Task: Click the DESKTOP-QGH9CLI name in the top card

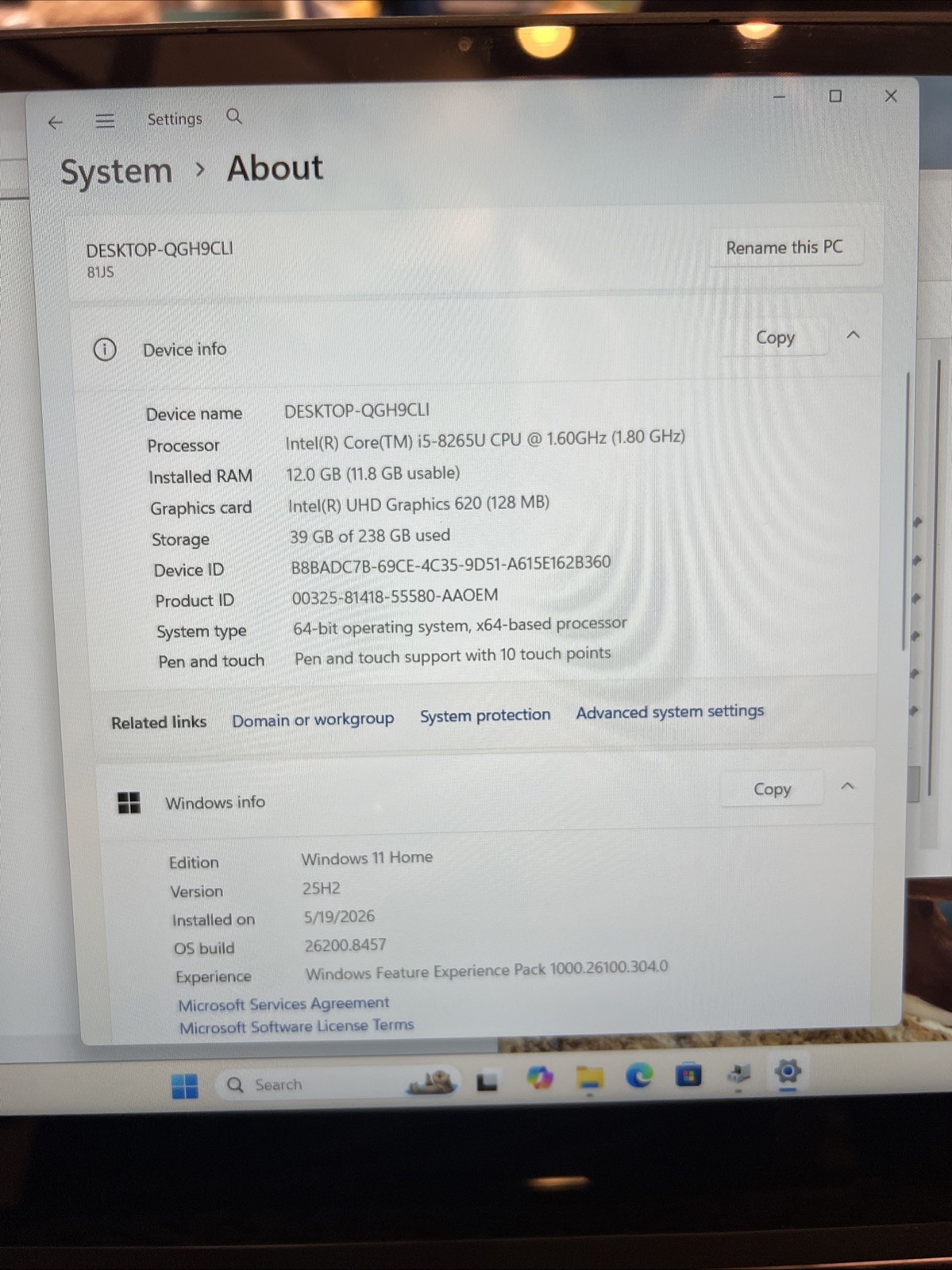Action: 160,249
